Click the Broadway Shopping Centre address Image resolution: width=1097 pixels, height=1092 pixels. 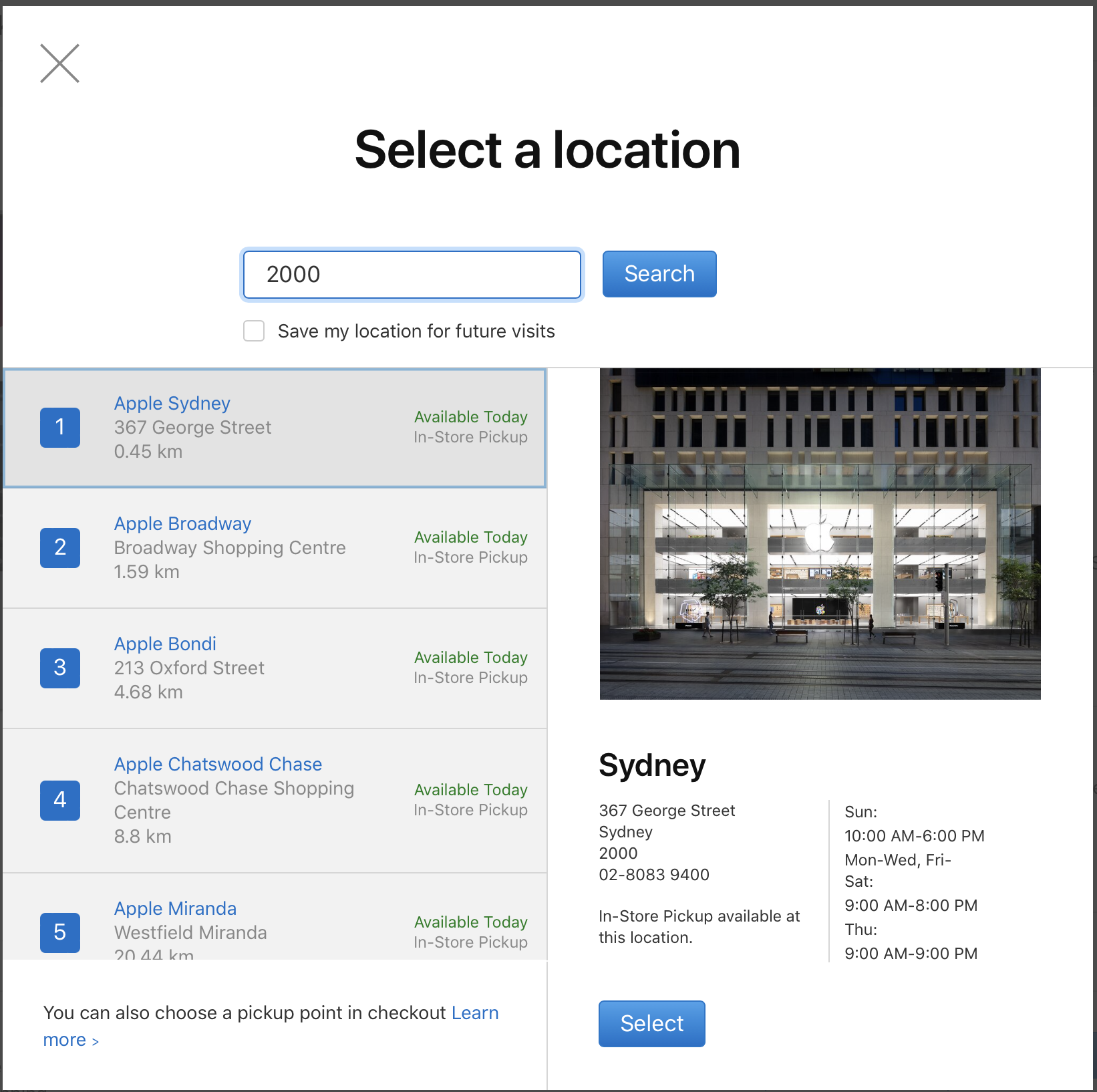pyautogui.click(x=230, y=548)
